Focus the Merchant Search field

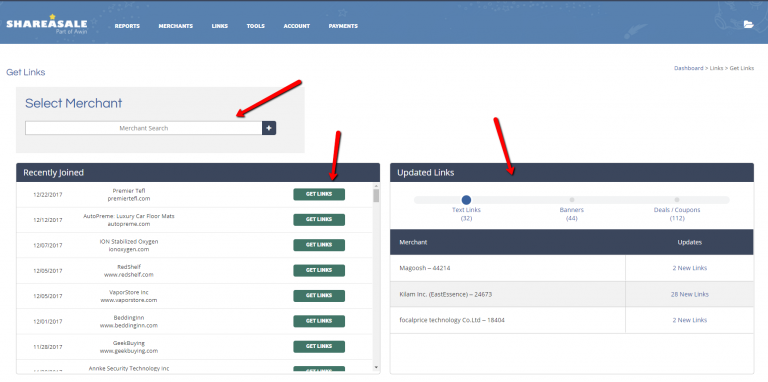tap(144, 128)
